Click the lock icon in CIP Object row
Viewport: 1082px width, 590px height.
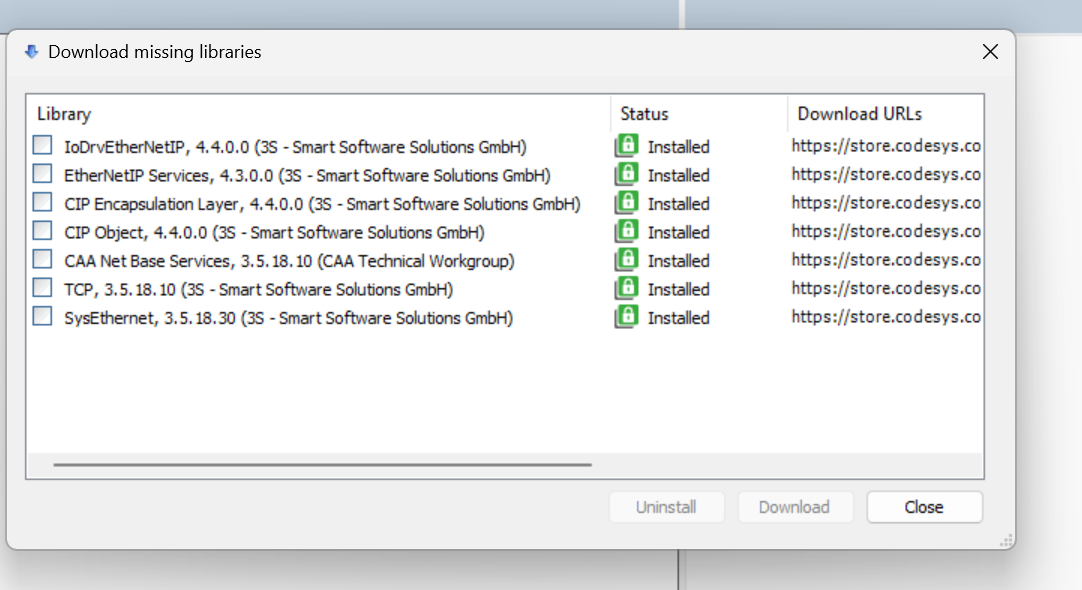pyautogui.click(x=627, y=231)
